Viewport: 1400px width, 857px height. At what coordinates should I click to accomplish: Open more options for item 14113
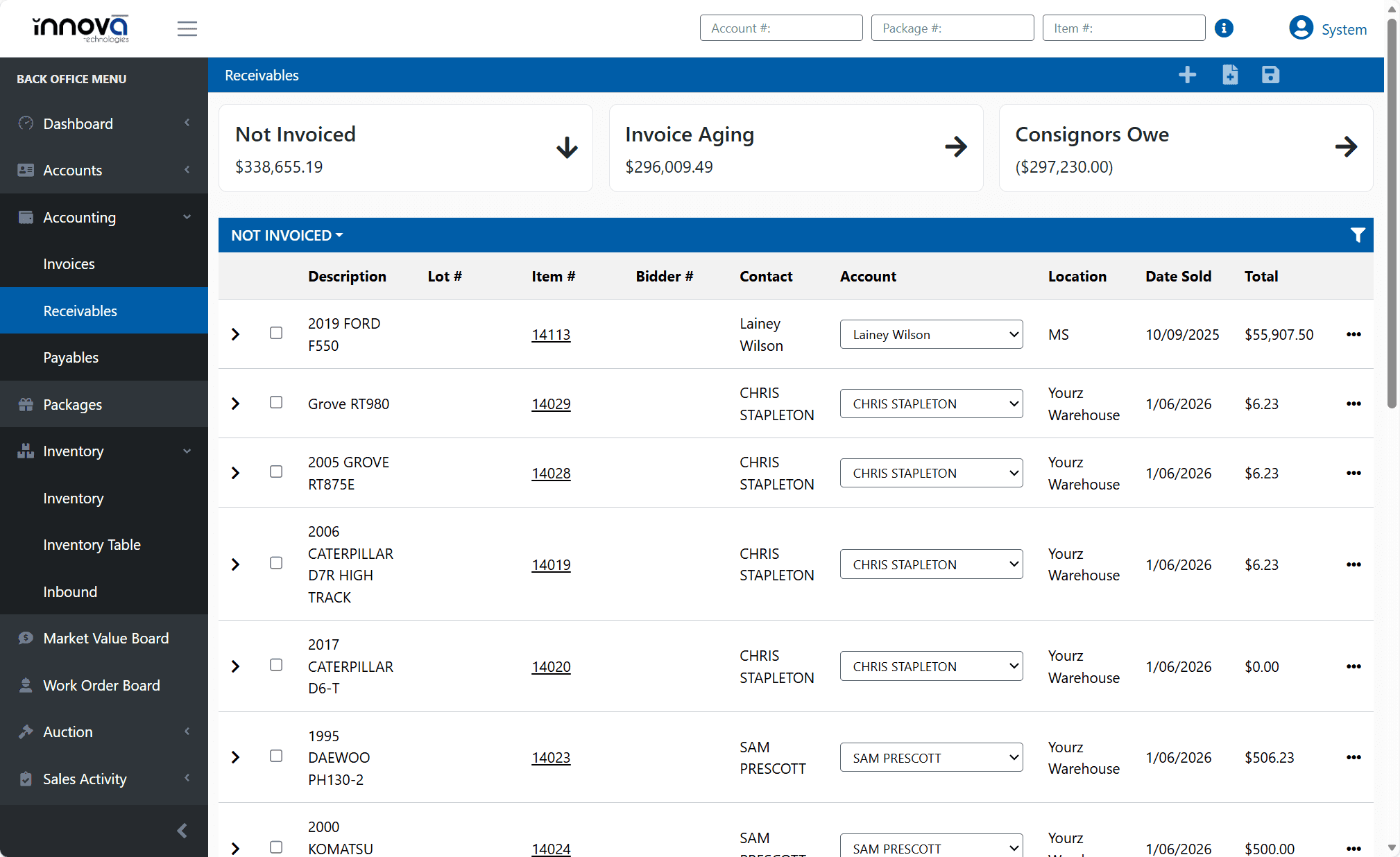pyautogui.click(x=1354, y=334)
